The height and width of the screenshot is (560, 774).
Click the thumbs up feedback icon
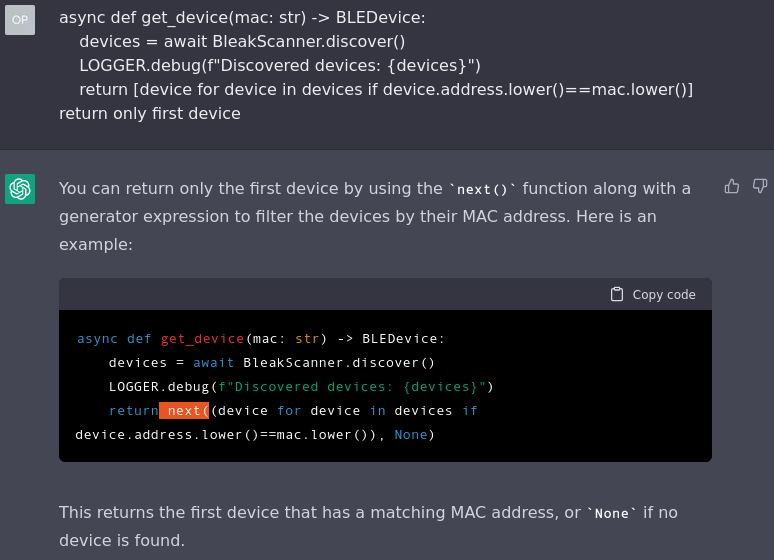pos(732,186)
